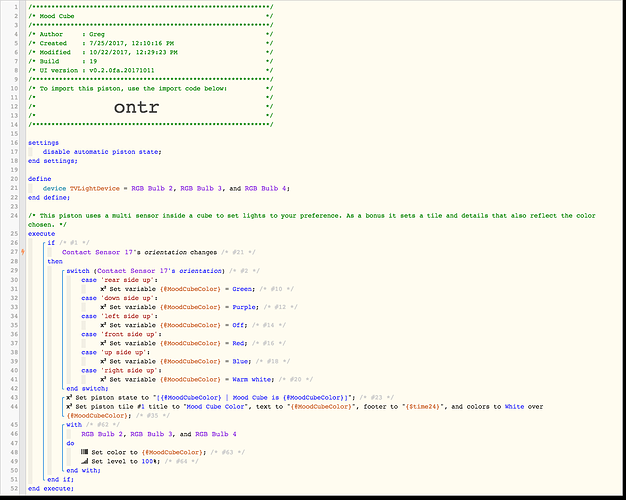This screenshot has height=500, width=626.
Task: Click the 'UI version : v0.2.0fa.20171011' line
Action: 97,70
